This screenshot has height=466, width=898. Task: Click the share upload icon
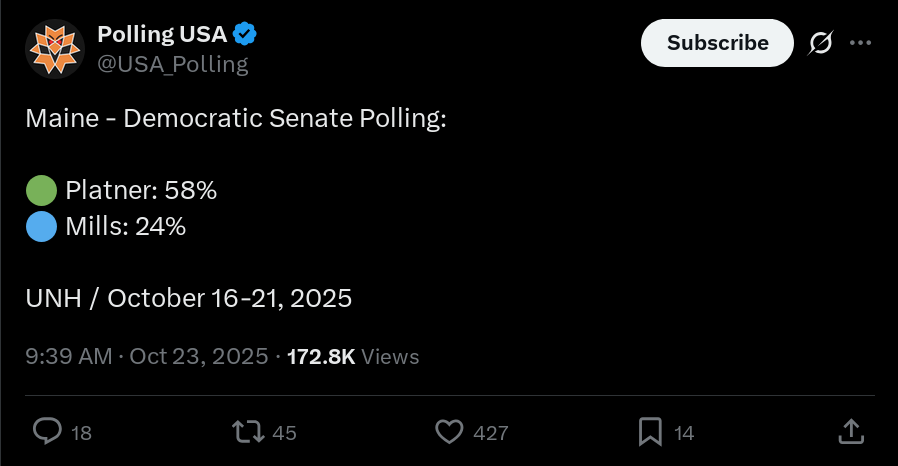[x=850, y=431]
